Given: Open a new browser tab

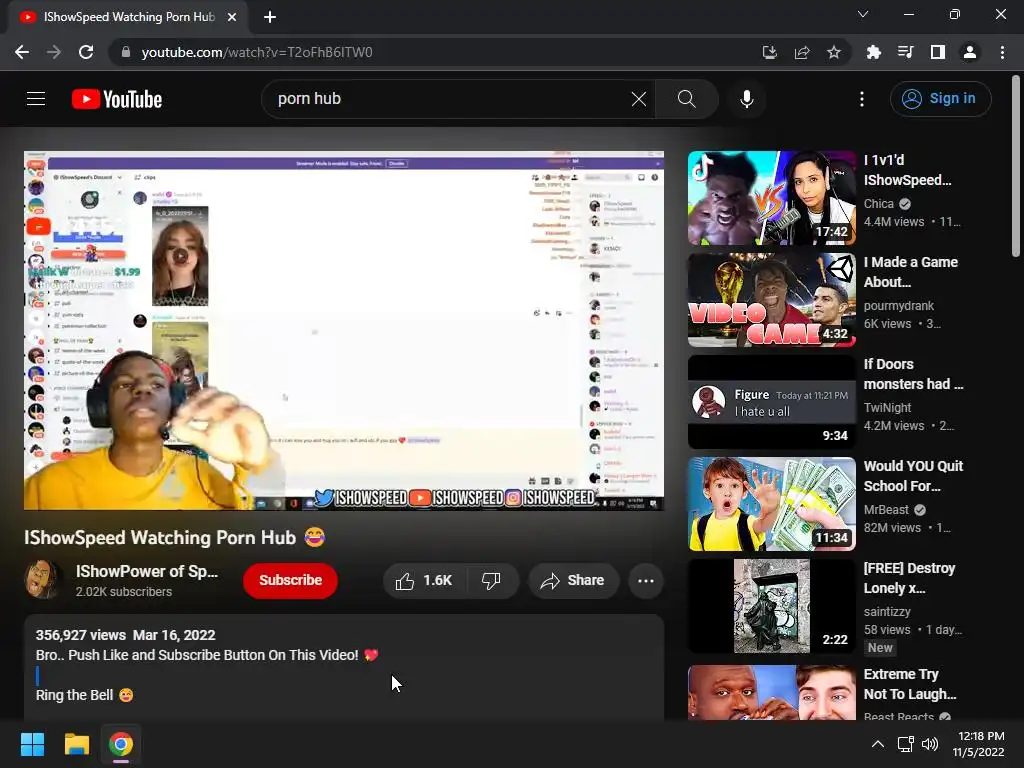Looking at the screenshot, I should pyautogui.click(x=270, y=17).
